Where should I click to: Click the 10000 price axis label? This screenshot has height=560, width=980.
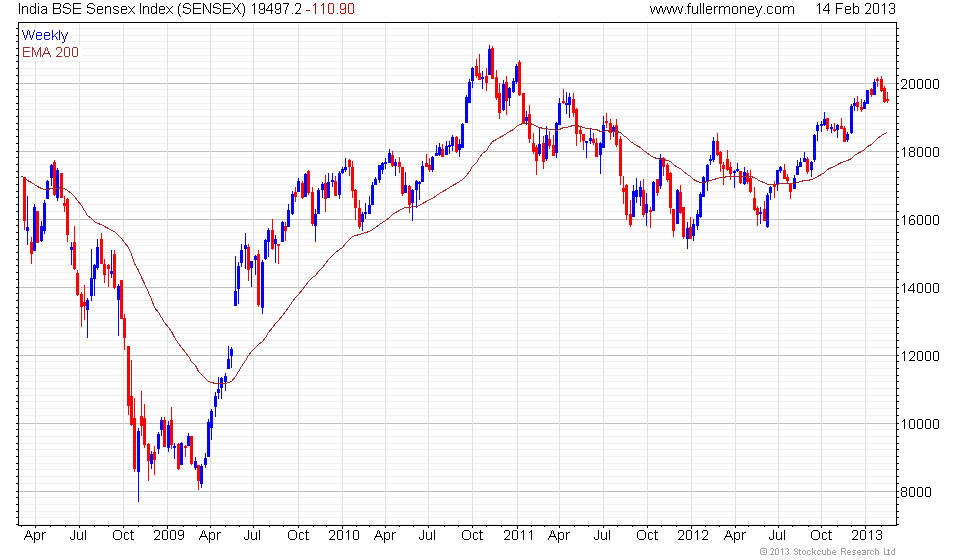click(919, 425)
